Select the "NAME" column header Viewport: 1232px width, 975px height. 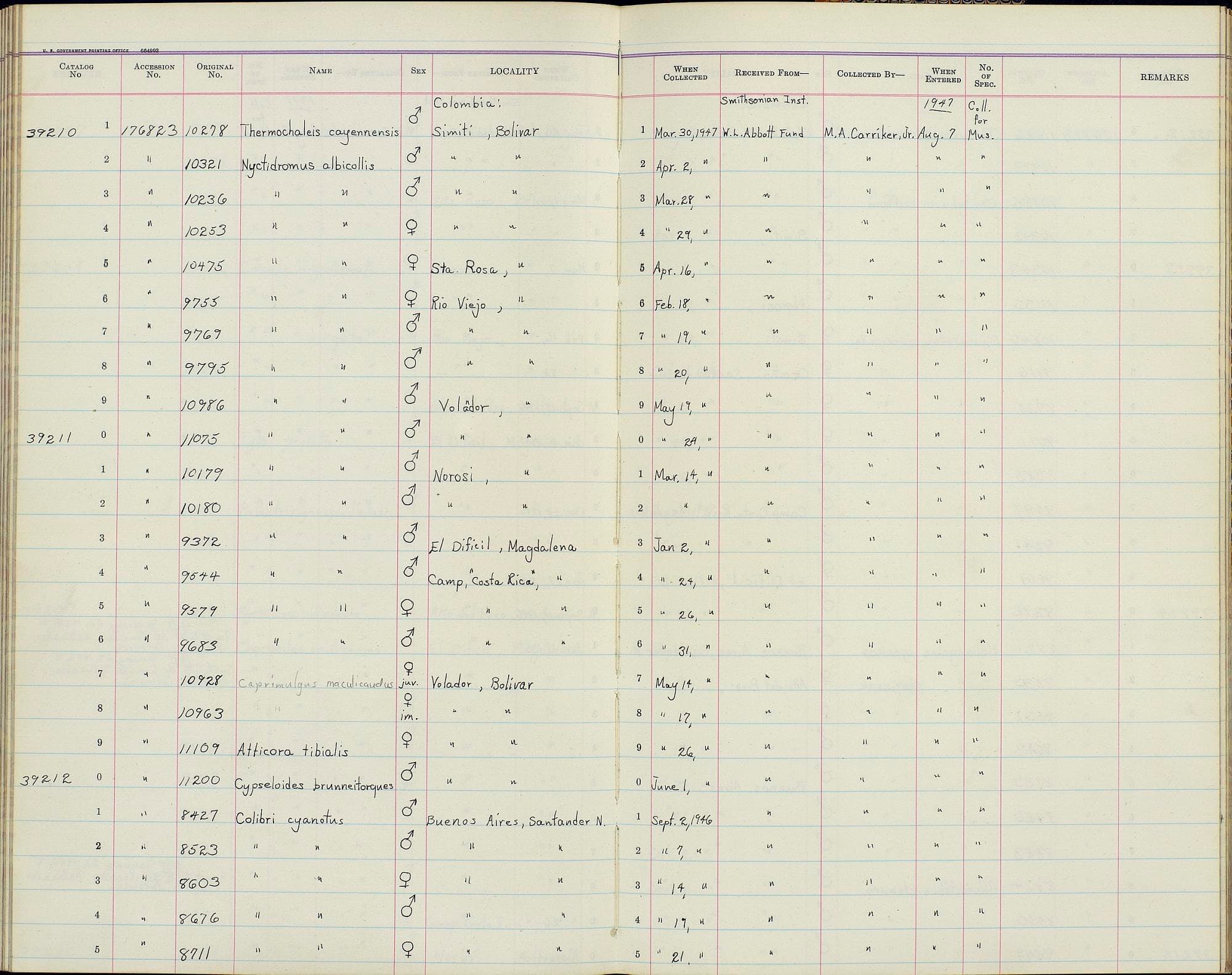[x=320, y=71]
